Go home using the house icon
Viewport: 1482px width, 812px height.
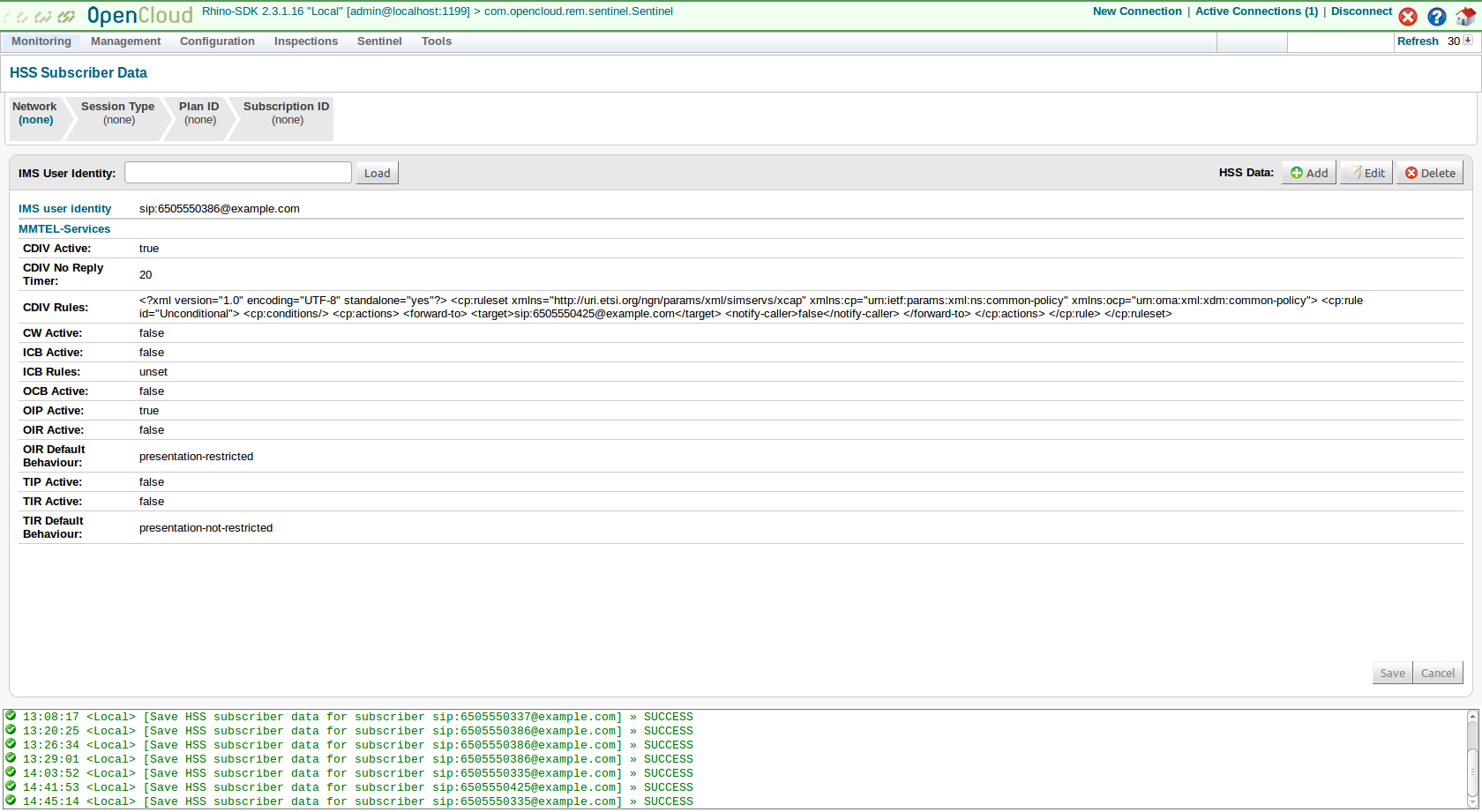click(x=1465, y=17)
